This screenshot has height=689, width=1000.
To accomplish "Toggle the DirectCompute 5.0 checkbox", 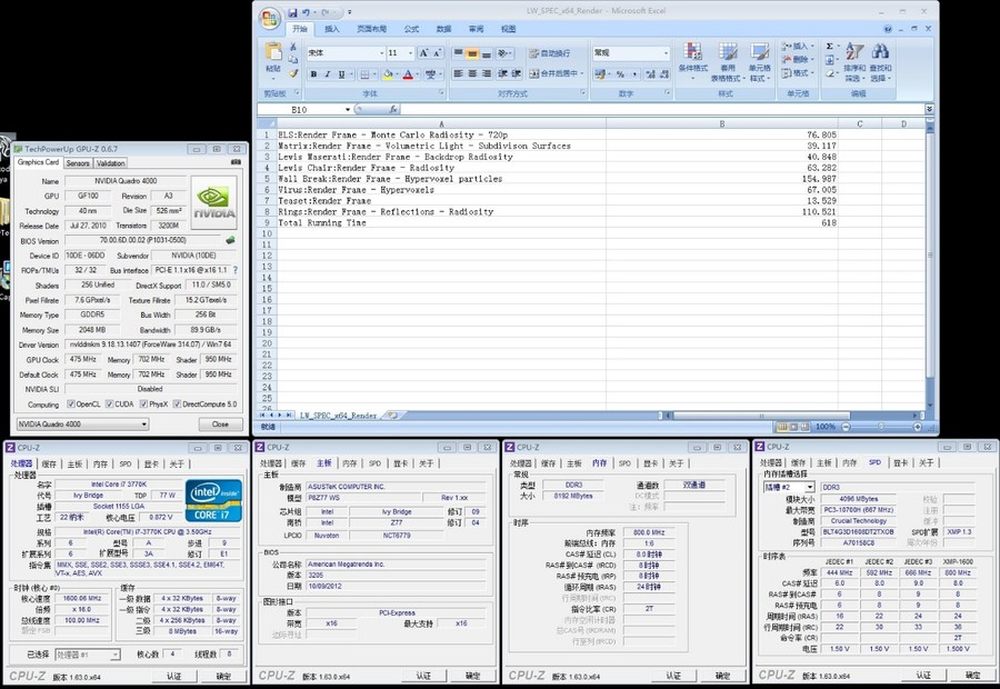I will [177, 404].
